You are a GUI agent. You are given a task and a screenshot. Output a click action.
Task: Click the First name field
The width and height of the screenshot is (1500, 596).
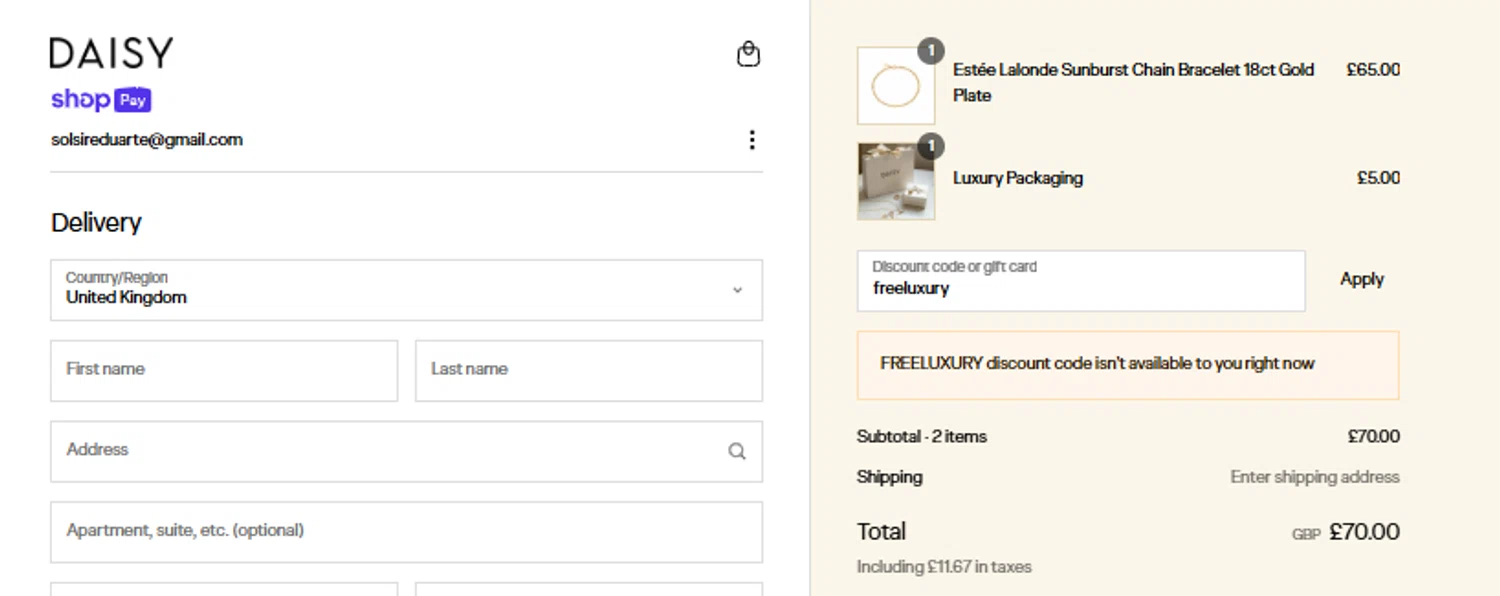pyautogui.click(x=224, y=370)
